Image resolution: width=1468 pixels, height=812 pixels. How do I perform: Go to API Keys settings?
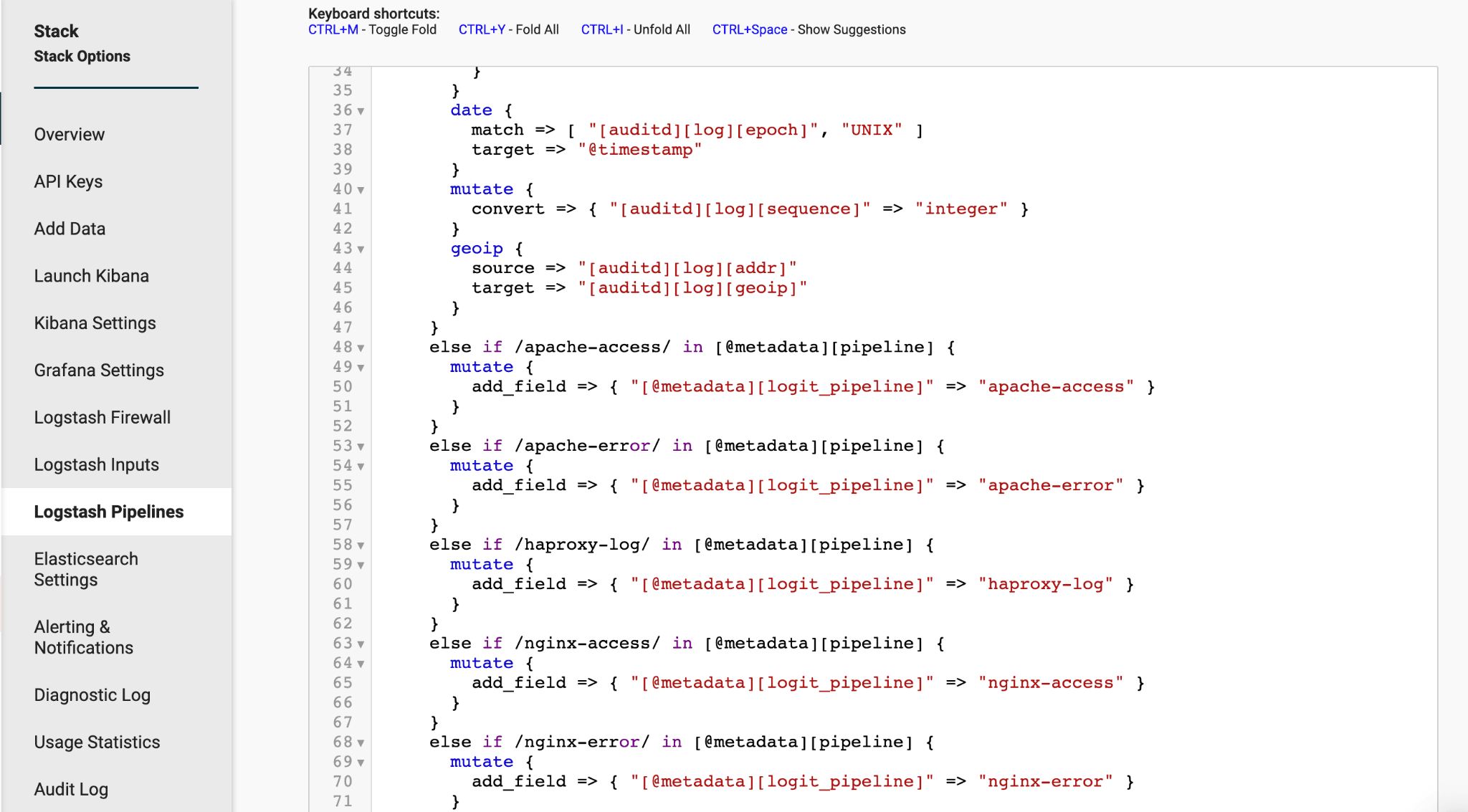click(x=68, y=182)
